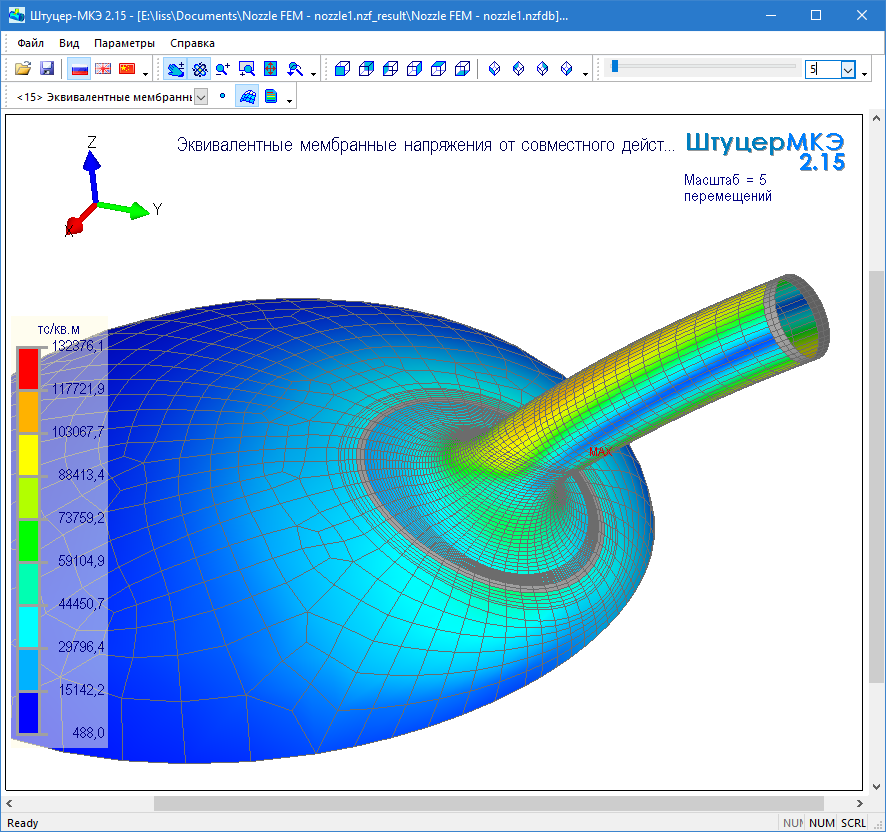
Task: Expand overflow arrow after the legend button
Action: 289,101
